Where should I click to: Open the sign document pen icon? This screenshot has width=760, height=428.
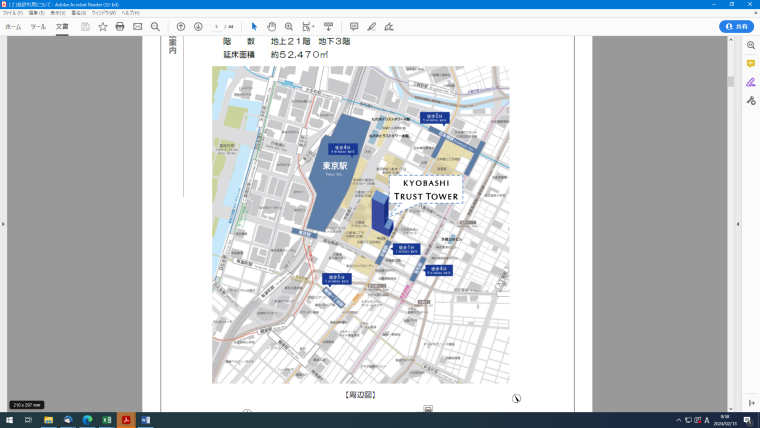(x=389, y=27)
